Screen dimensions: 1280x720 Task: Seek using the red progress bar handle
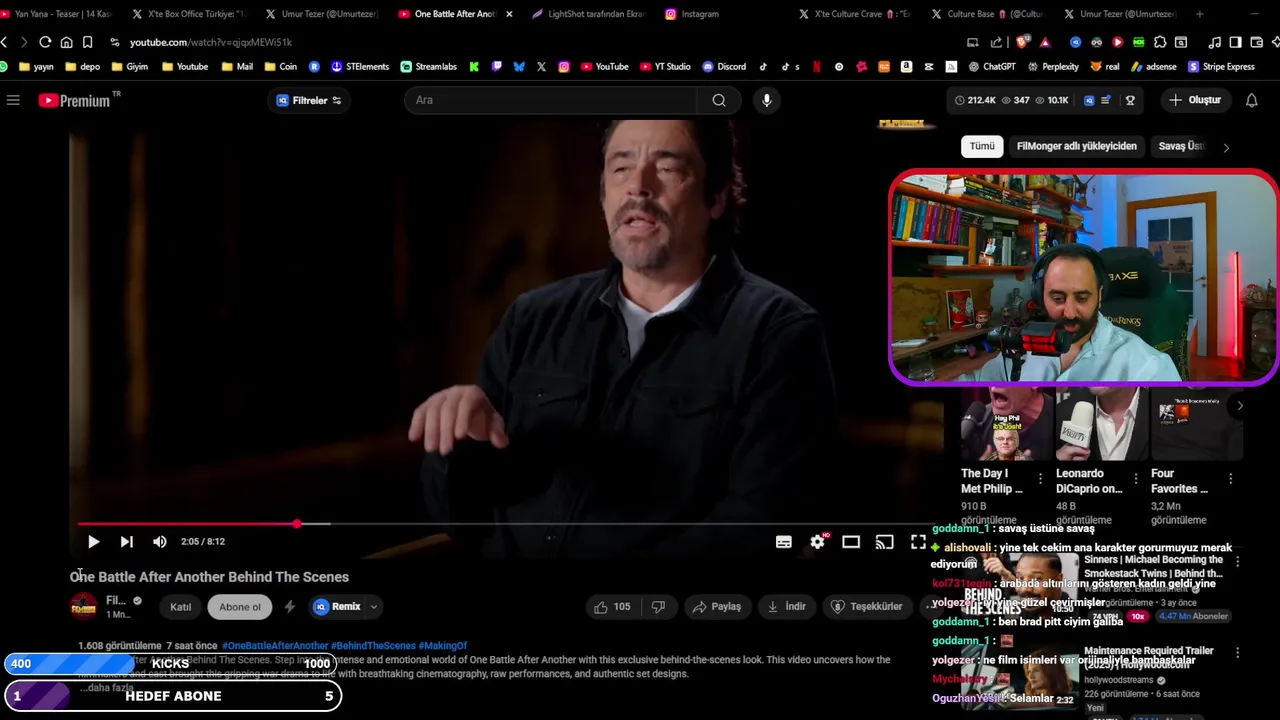pos(297,524)
